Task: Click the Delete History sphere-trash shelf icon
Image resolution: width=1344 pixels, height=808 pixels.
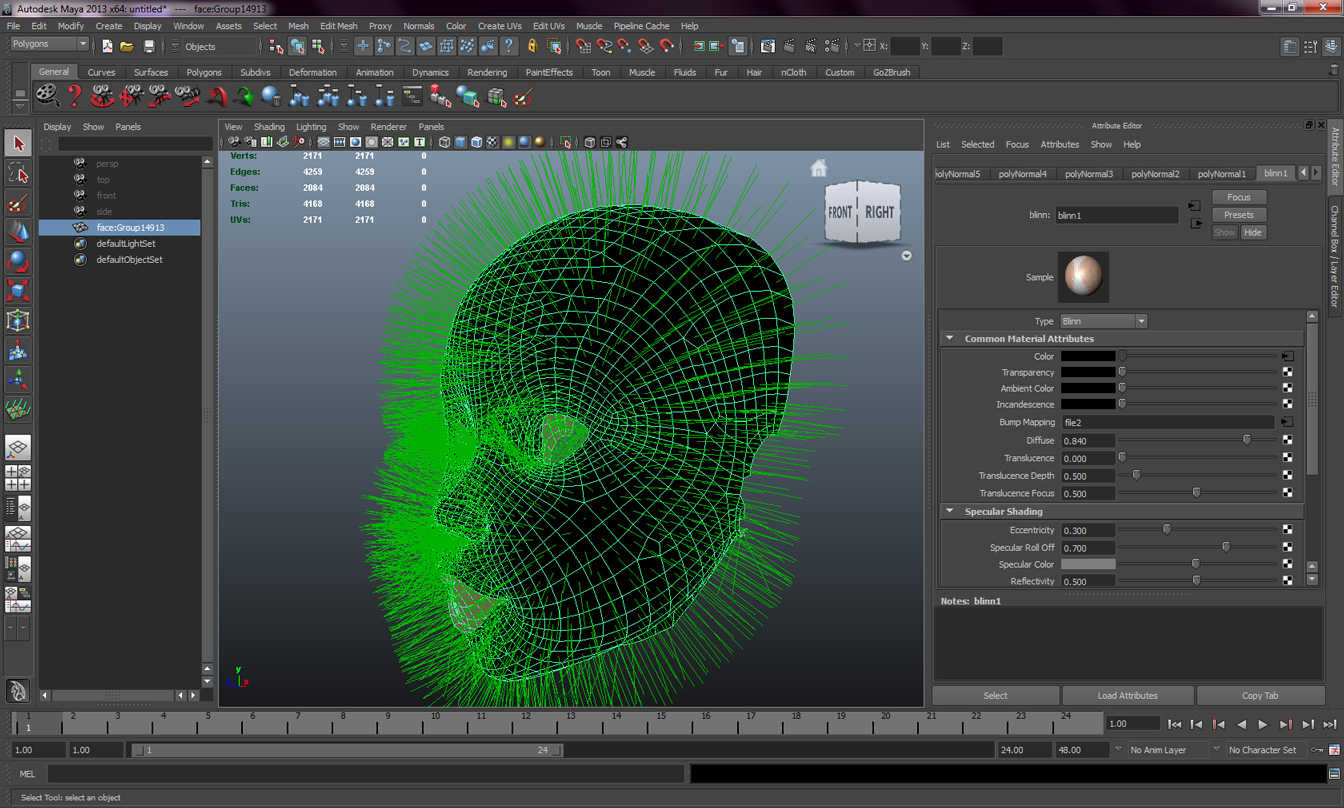Action: pos(271,96)
